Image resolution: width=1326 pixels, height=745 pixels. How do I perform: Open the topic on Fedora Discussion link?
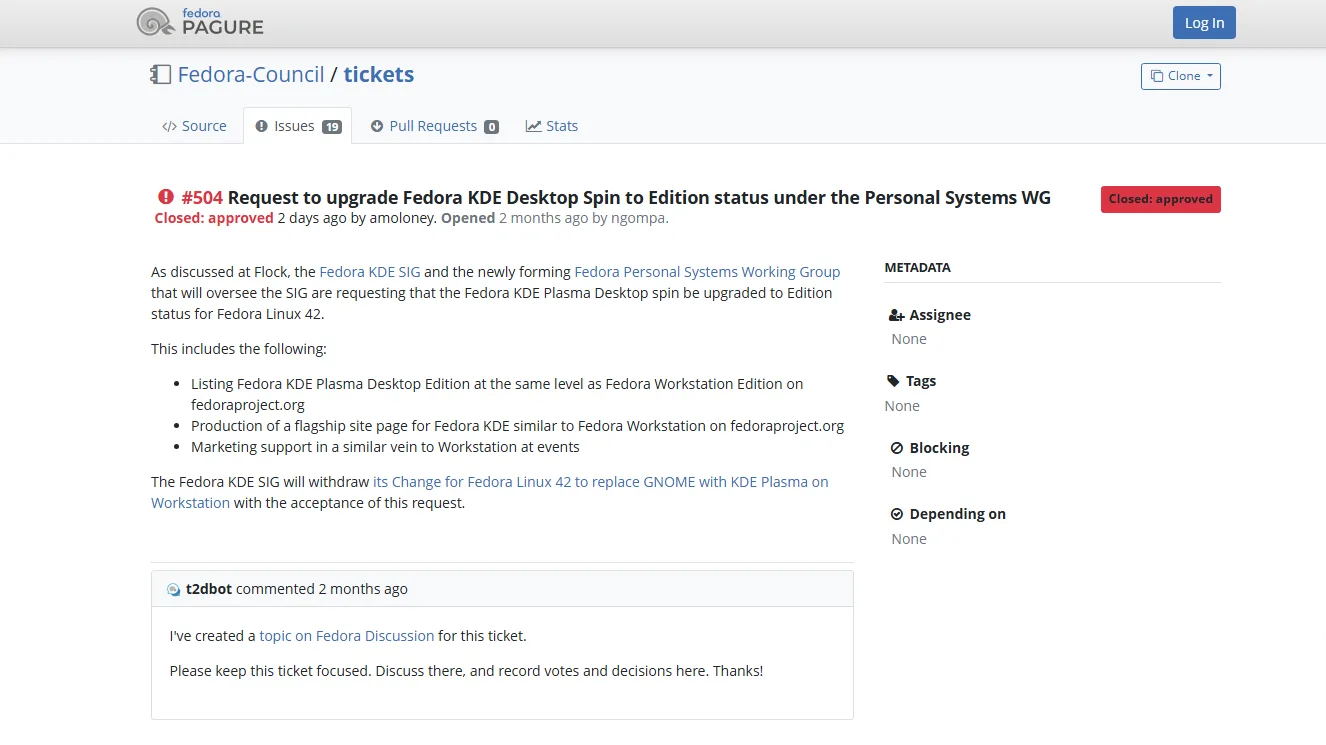pyautogui.click(x=346, y=636)
